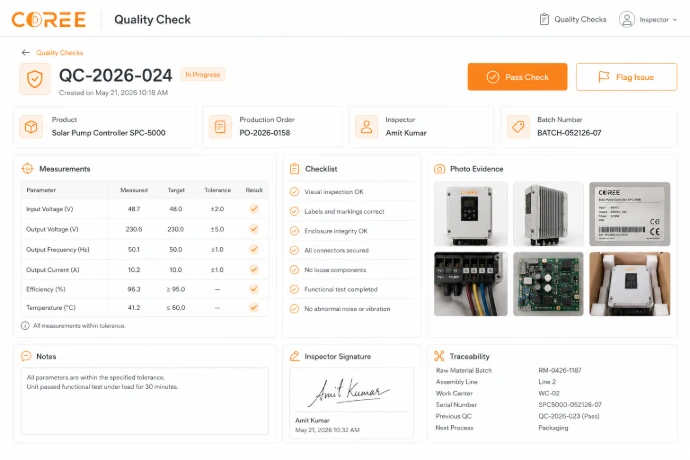Click the Inspector user avatar icon
Image resolution: width=690 pixels, height=460 pixels.
pyautogui.click(x=627, y=19)
